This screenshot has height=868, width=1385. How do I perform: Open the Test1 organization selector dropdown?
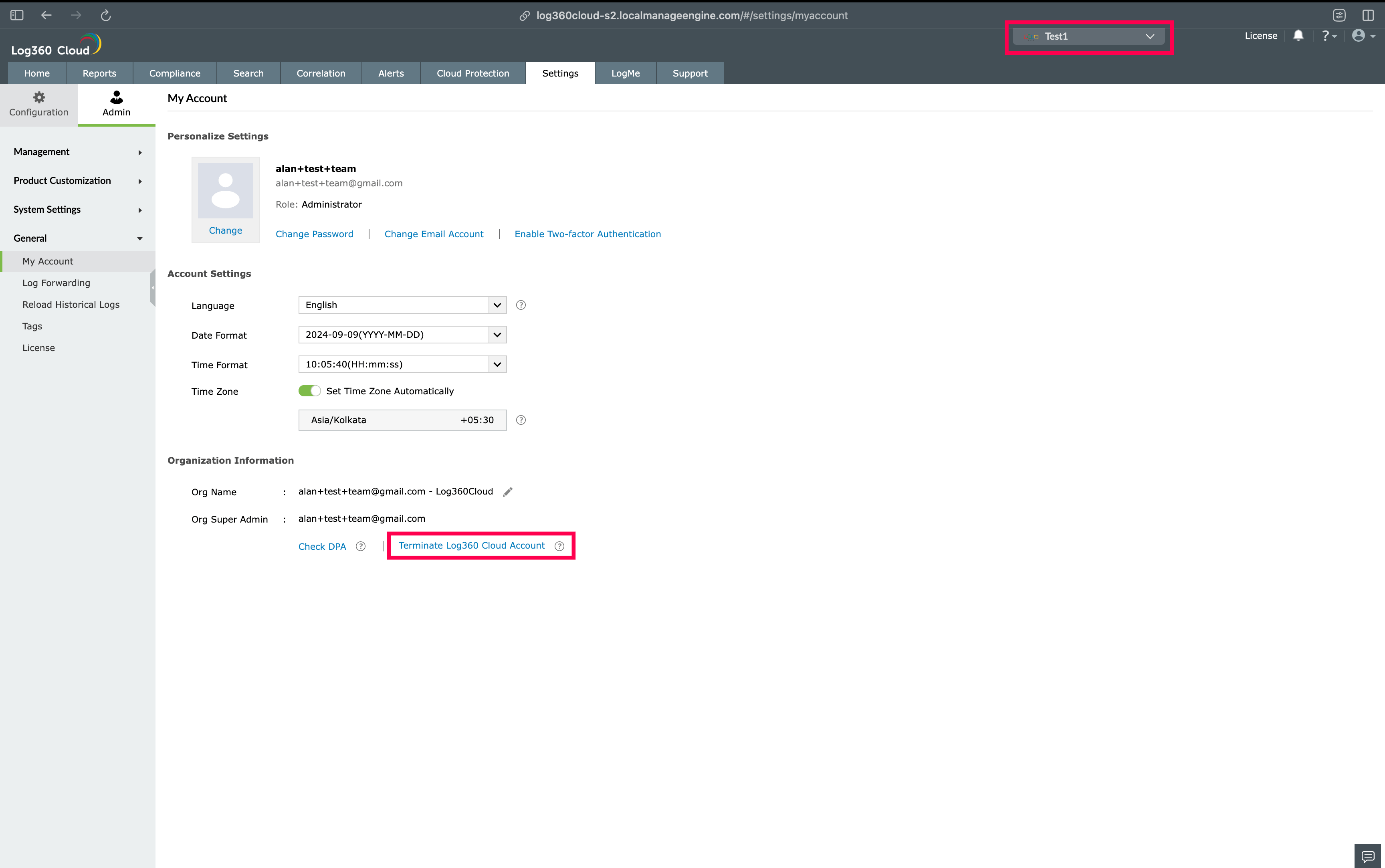pyautogui.click(x=1088, y=36)
